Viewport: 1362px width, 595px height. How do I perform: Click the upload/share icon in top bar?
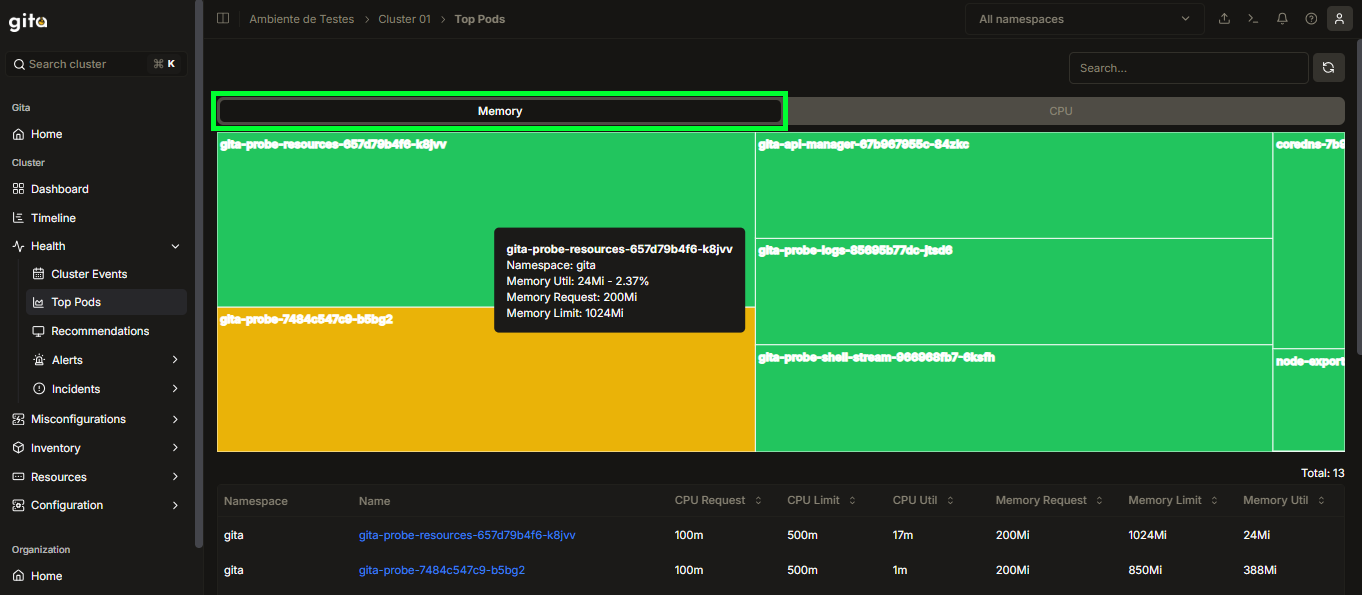(x=1224, y=19)
